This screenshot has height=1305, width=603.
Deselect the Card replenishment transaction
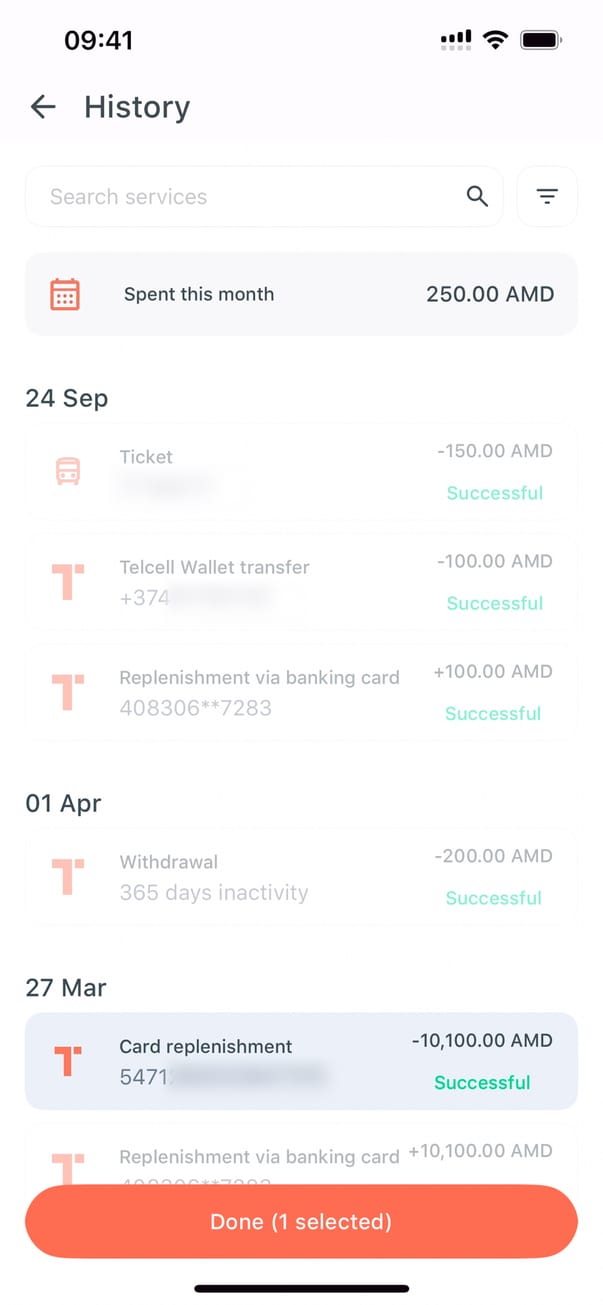pyautogui.click(x=300, y=1061)
